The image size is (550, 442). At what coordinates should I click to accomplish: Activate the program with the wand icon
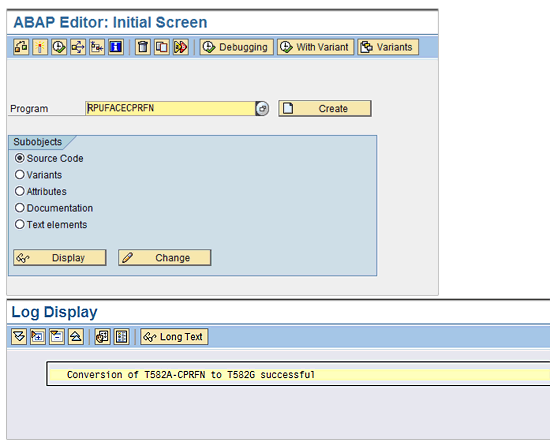40,47
